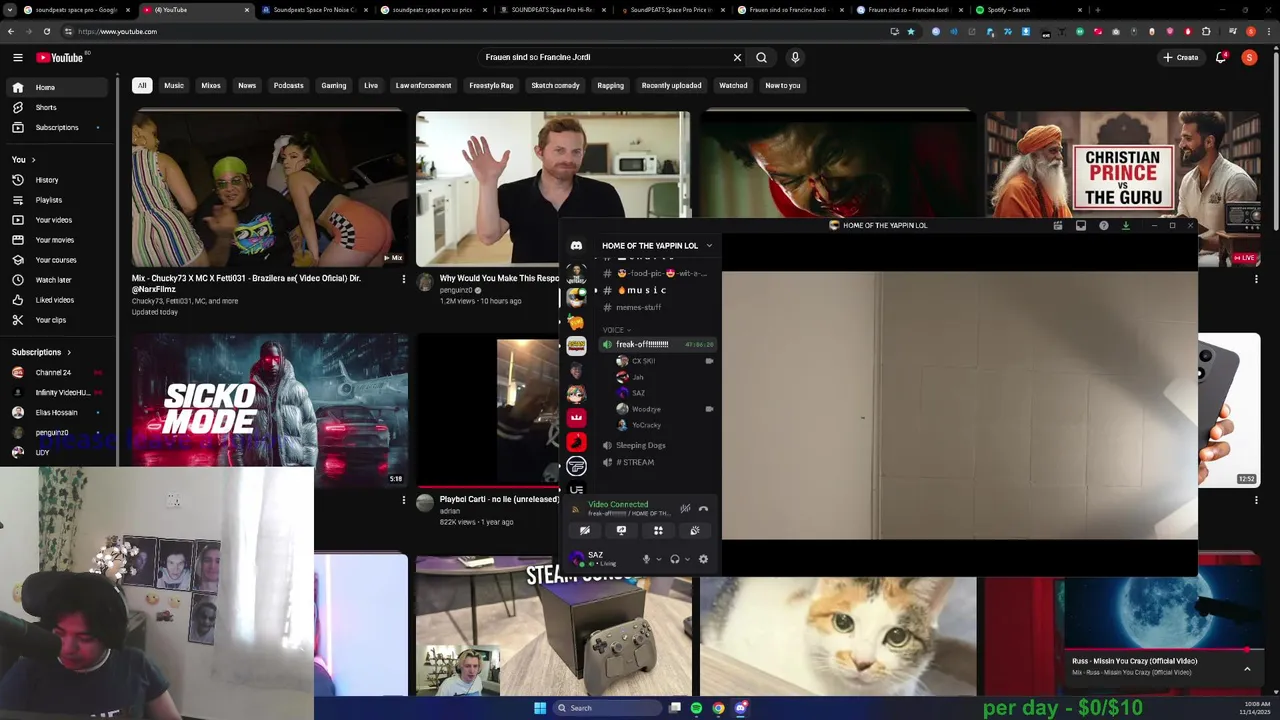
Task: Collapse the VOICE channel category
Action: [616, 330]
